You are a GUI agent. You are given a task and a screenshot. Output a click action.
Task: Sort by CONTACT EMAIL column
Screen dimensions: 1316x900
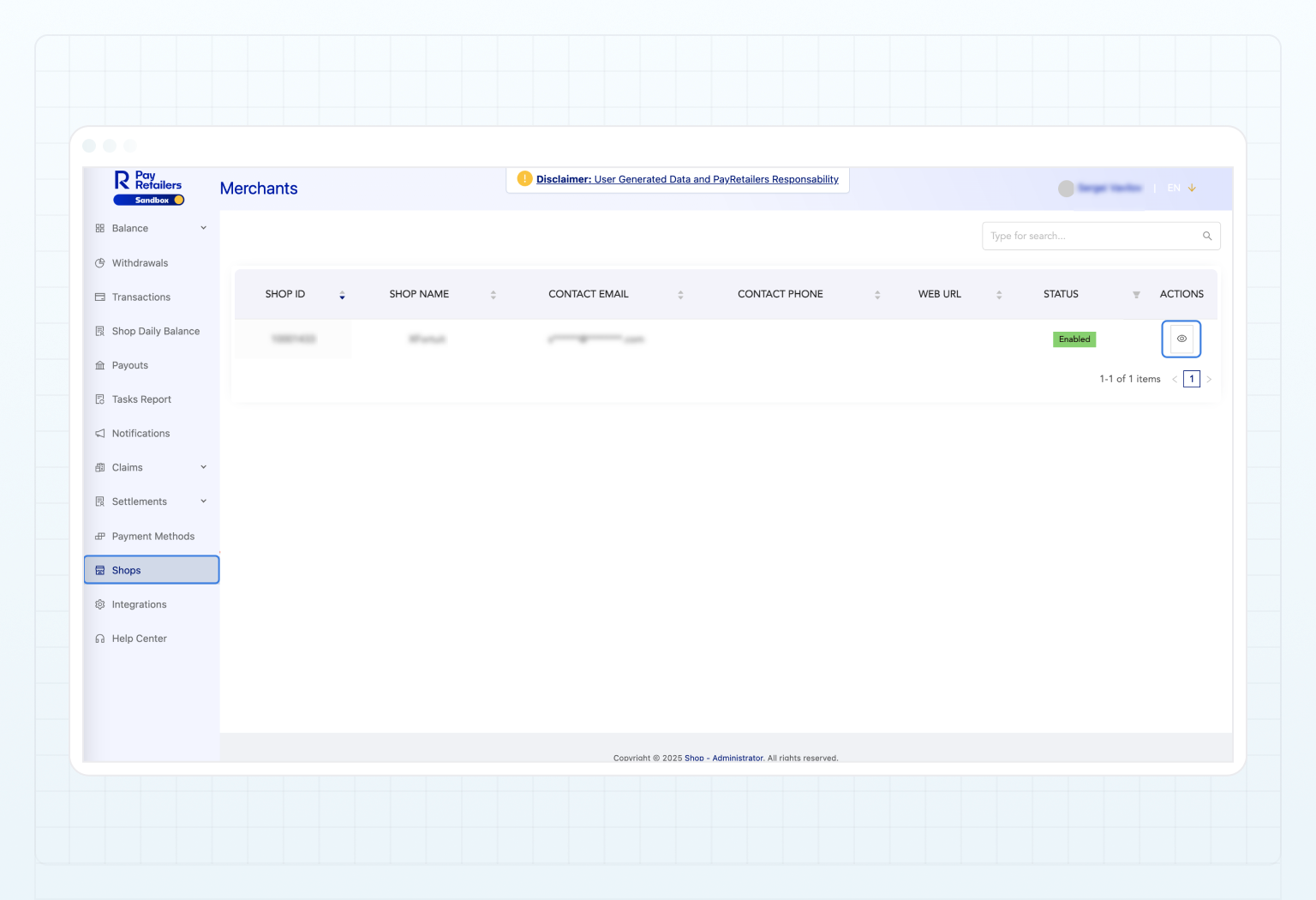tap(681, 295)
